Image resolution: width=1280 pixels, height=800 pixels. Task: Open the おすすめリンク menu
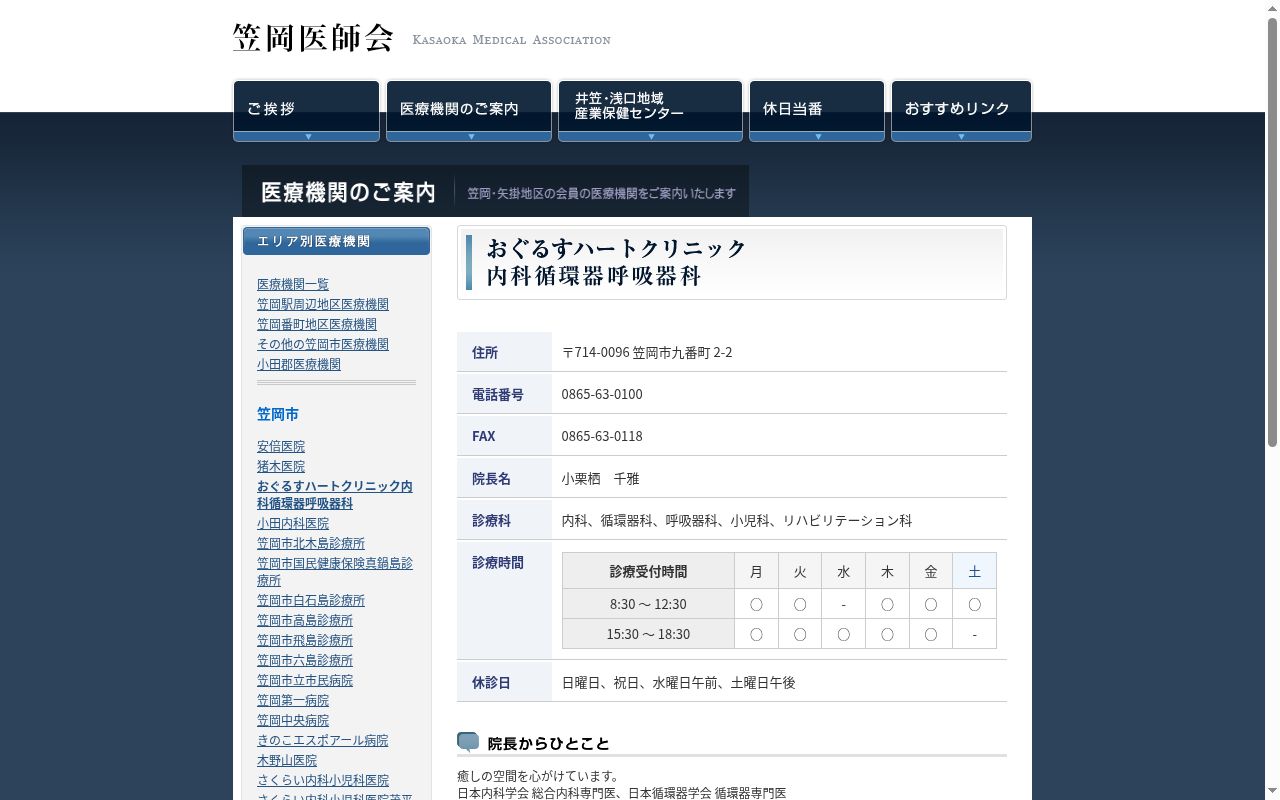961,111
